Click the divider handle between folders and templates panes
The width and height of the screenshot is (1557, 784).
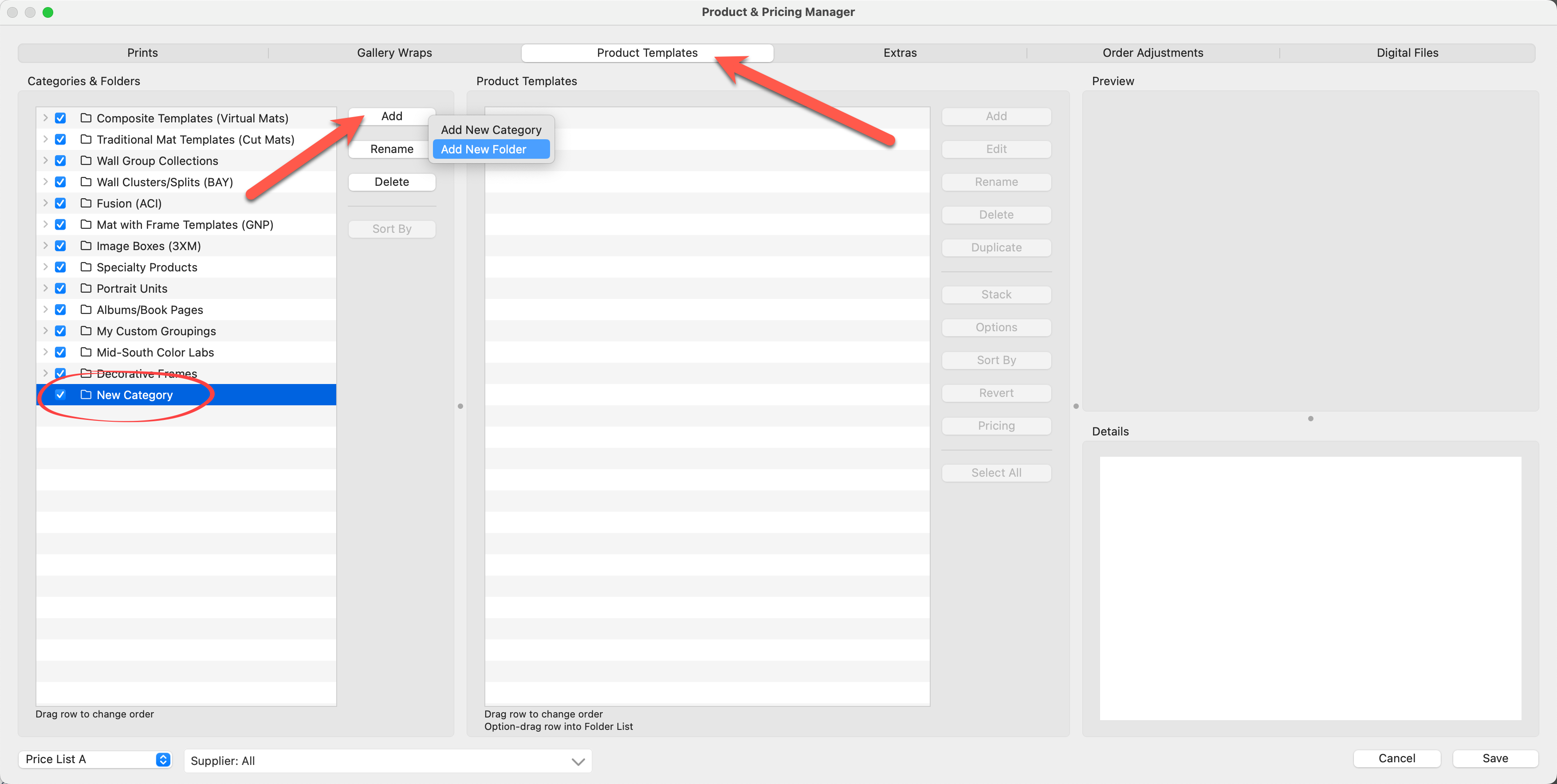(x=460, y=406)
